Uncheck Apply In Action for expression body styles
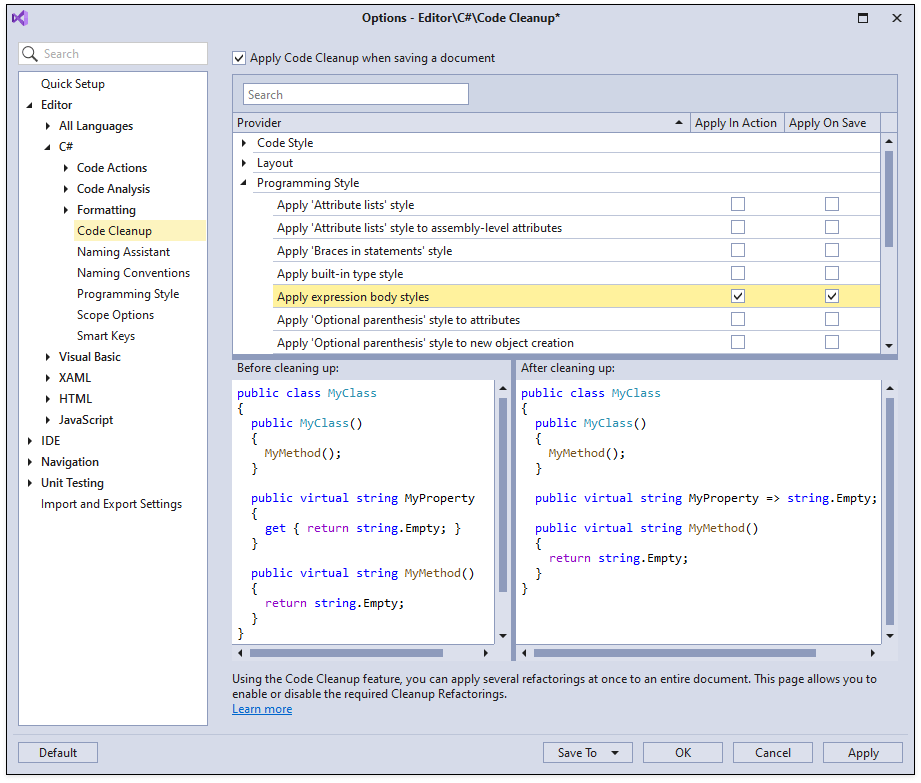The width and height of the screenshot is (921, 783). tap(738, 297)
